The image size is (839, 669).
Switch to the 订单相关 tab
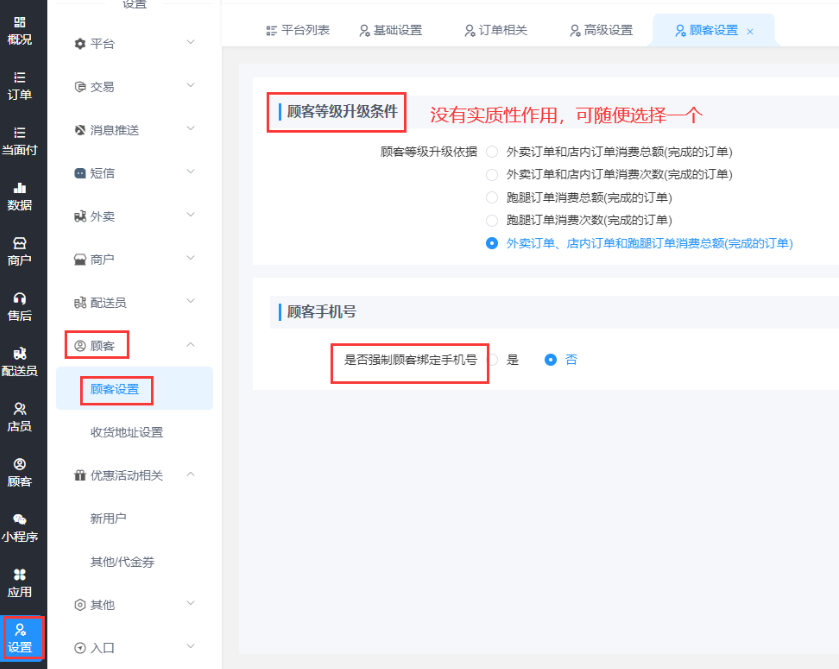[496, 31]
